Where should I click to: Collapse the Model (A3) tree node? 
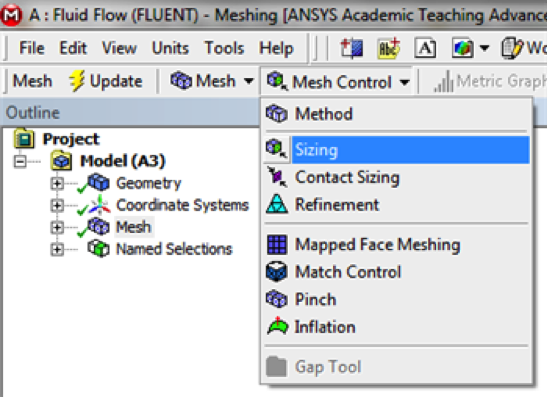[20, 161]
